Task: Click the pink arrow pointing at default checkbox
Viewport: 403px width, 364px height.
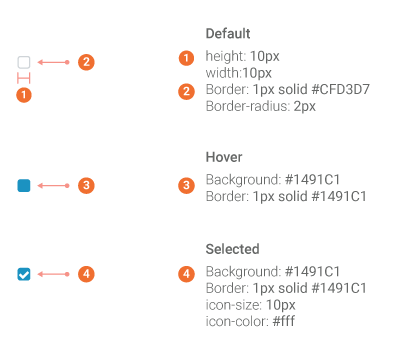Action: (54, 62)
